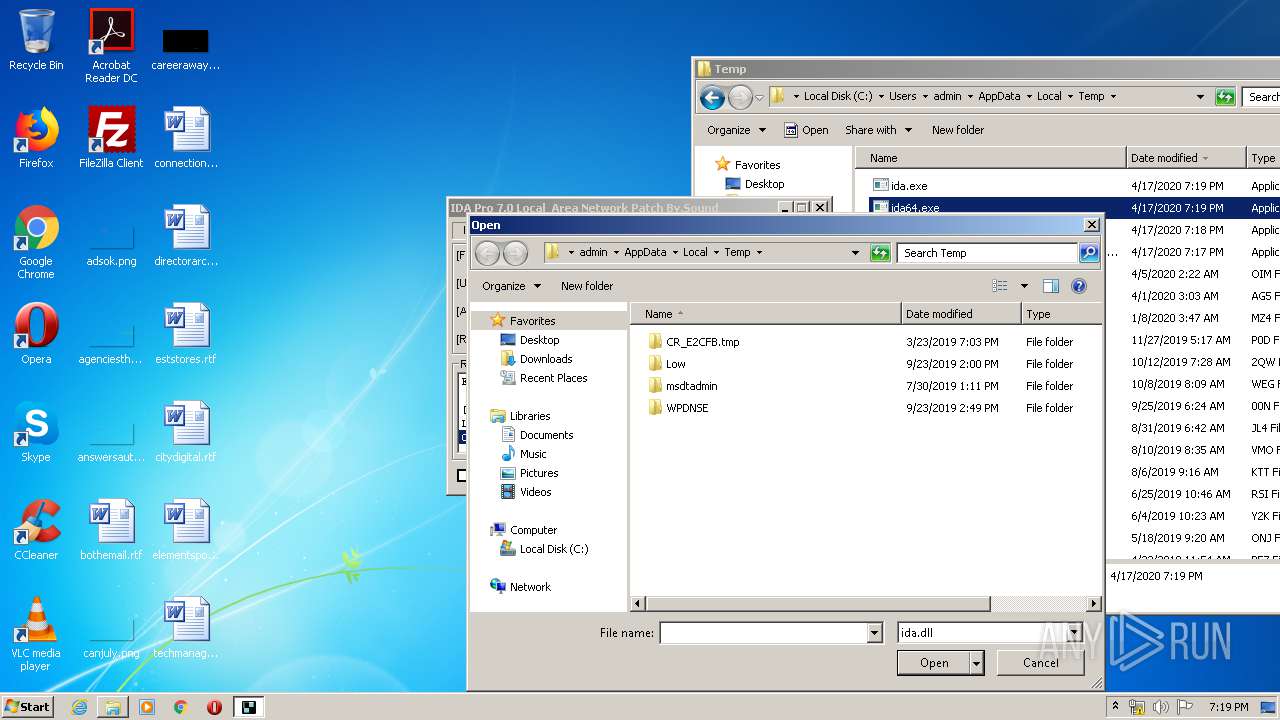Viewport: 1280px width, 720px height.
Task: Launch Opera desktop shortcut
Action: coord(36,334)
